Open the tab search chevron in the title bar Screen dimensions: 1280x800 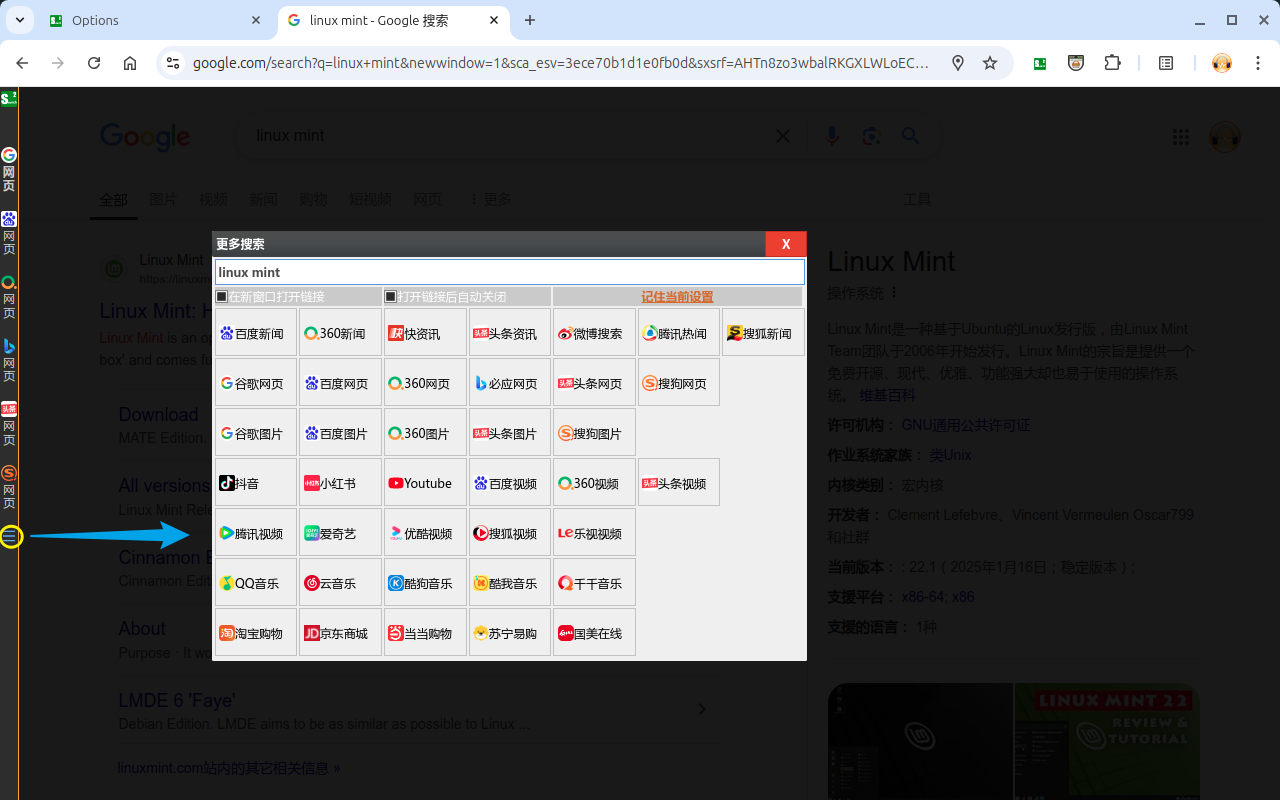[x=18, y=20]
